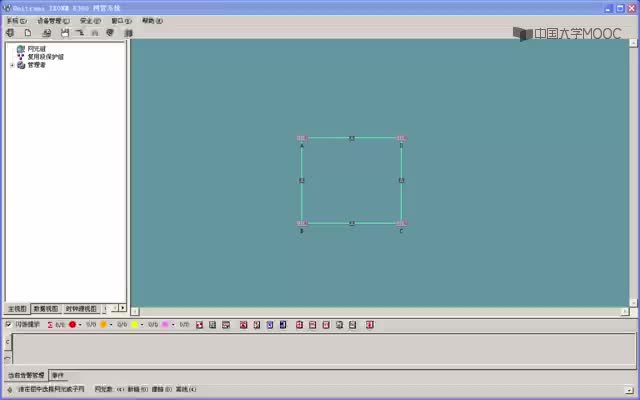Click the first red icon in the third alarm icon group

click(300, 325)
